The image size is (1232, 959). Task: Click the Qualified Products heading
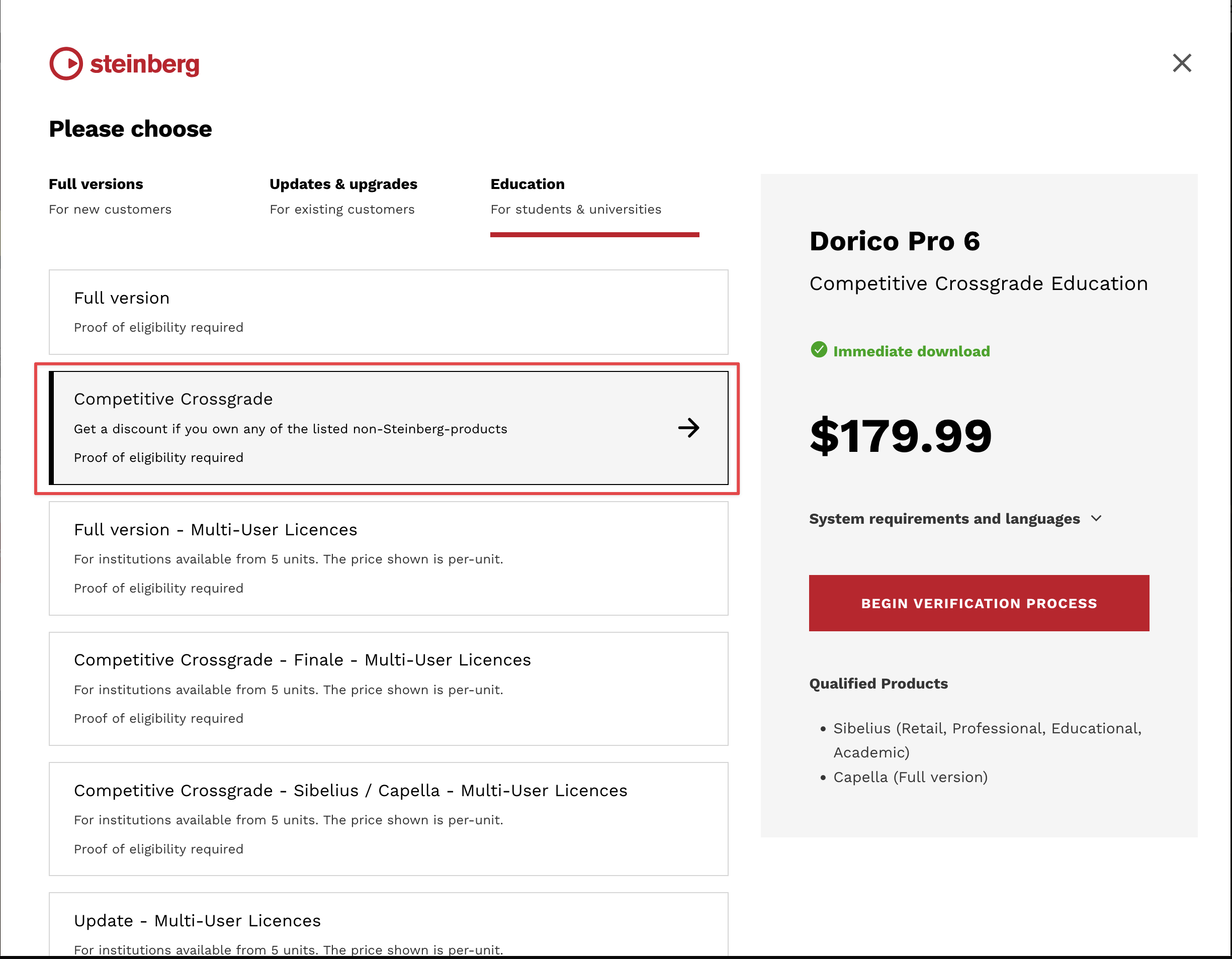click(878, 683)
